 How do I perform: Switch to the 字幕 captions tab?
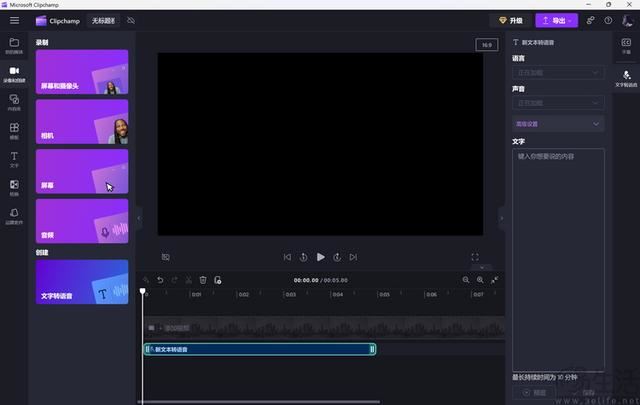click(626, 45)
